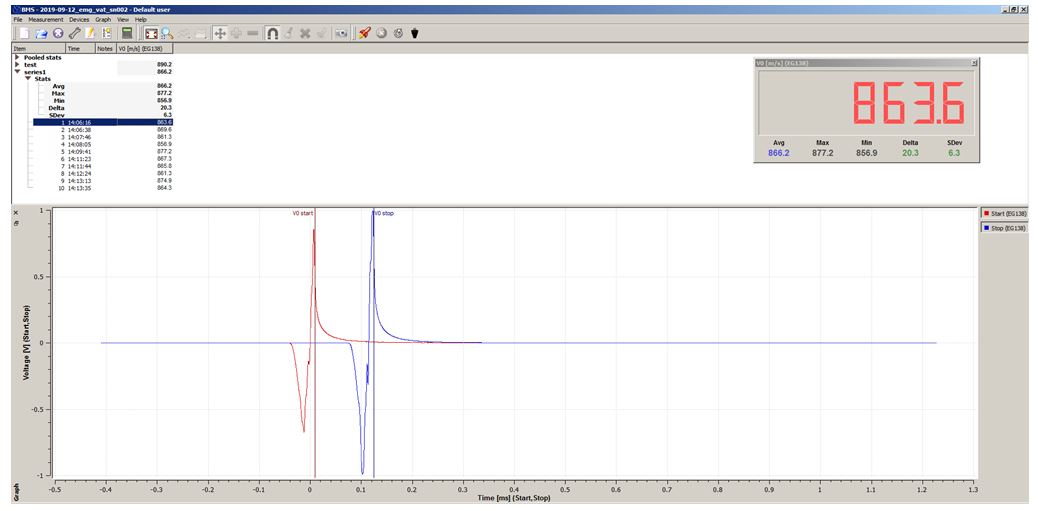Screen dimensions: 1038x511
Task: Click the Time column header
Action: (x=73, y=48)
